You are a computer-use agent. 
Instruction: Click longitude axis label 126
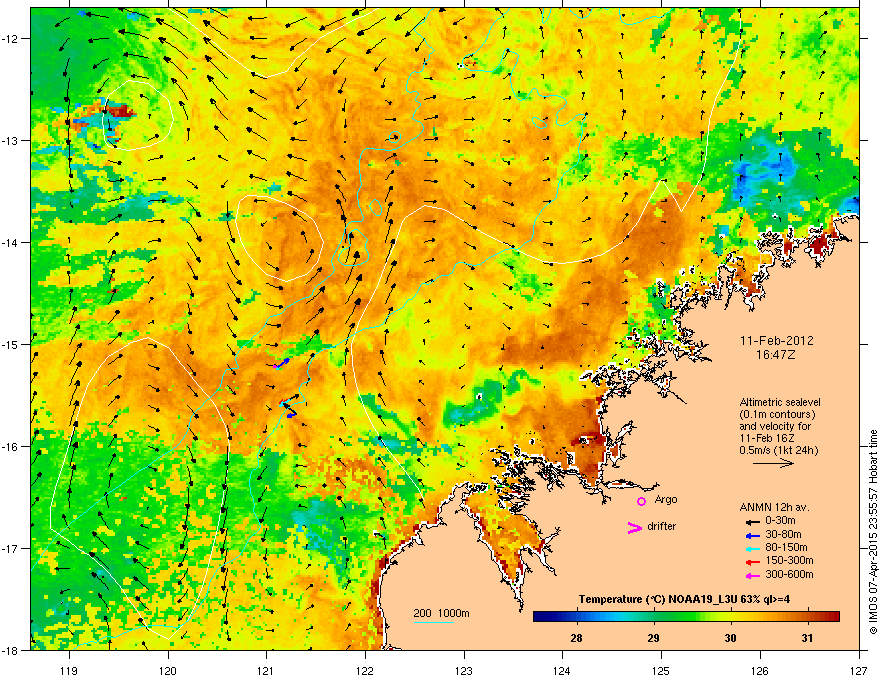point(760,670)
